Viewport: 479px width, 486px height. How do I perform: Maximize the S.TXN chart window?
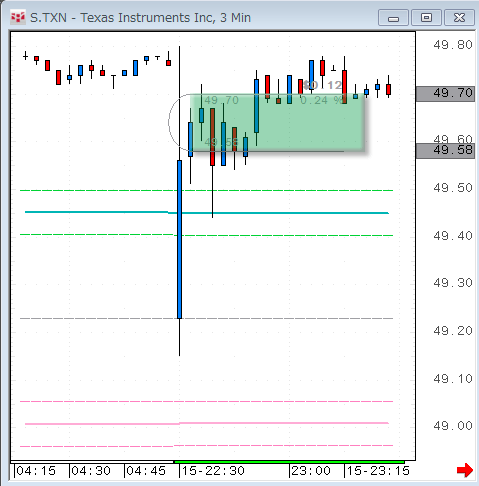coord(426,18)
